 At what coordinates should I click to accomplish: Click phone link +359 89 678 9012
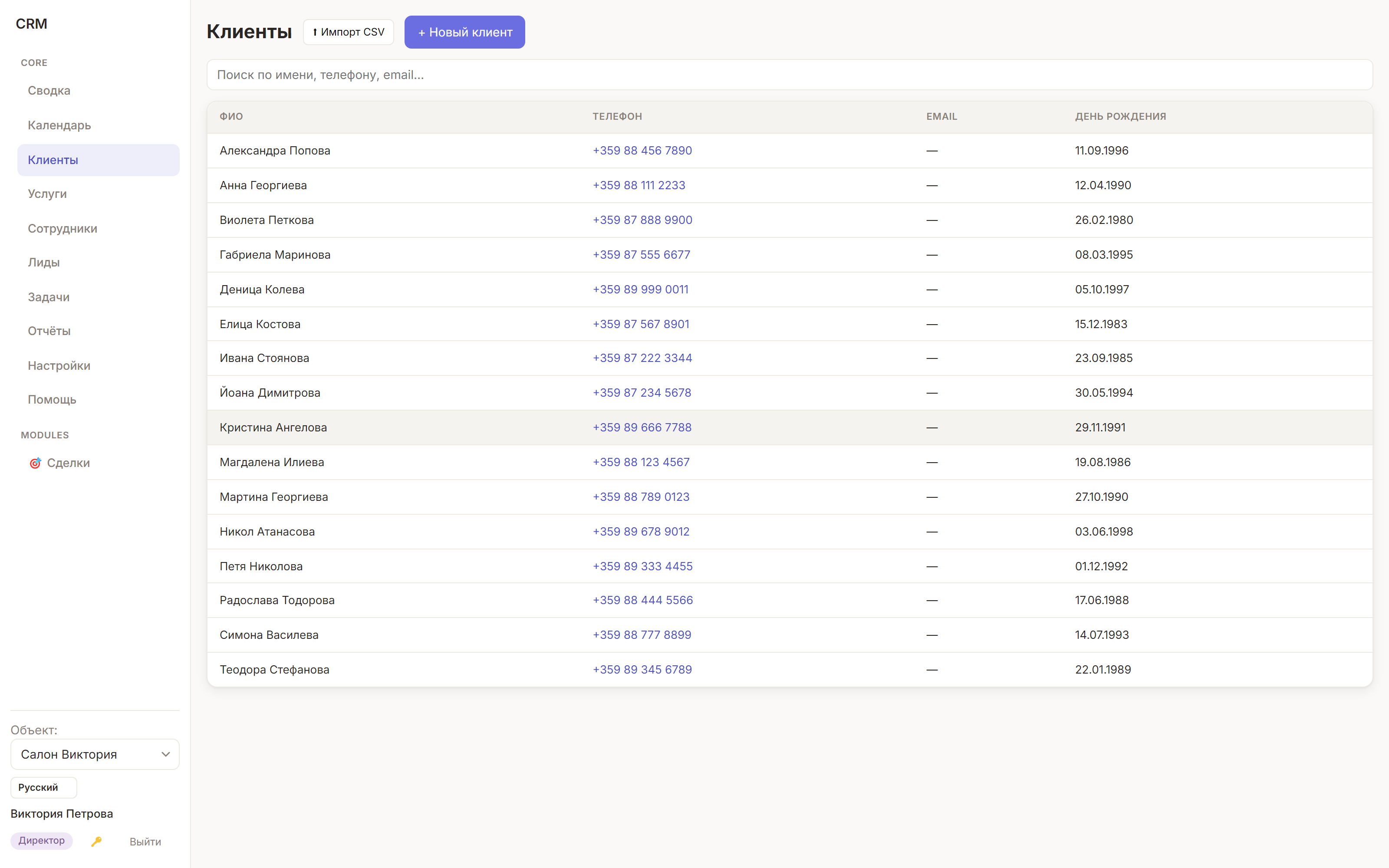click(641, 532)
